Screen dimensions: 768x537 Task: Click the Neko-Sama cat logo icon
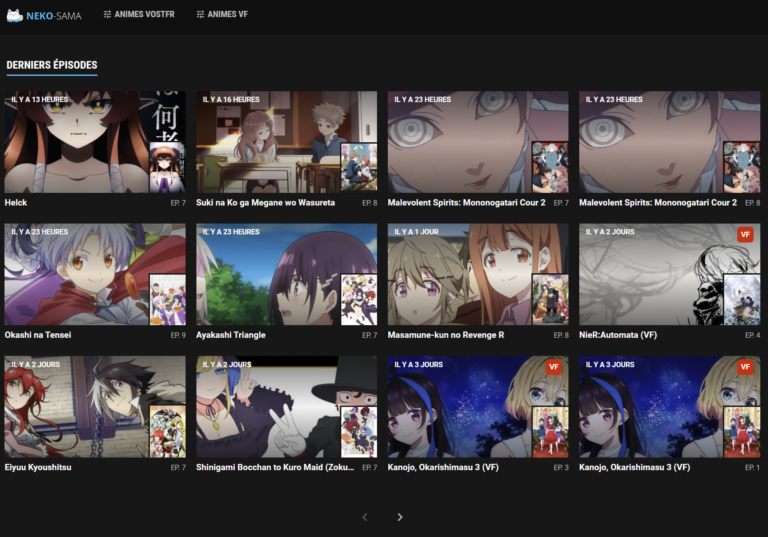(15, 15)
